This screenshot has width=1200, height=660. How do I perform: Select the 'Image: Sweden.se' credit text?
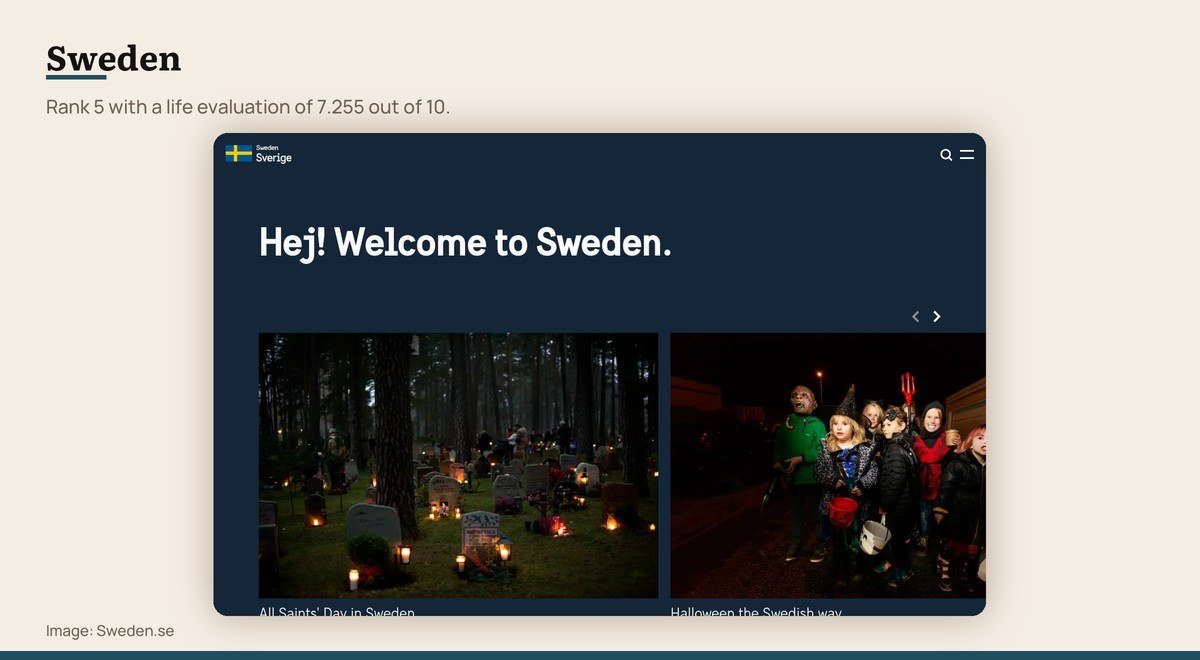[110, 631]
